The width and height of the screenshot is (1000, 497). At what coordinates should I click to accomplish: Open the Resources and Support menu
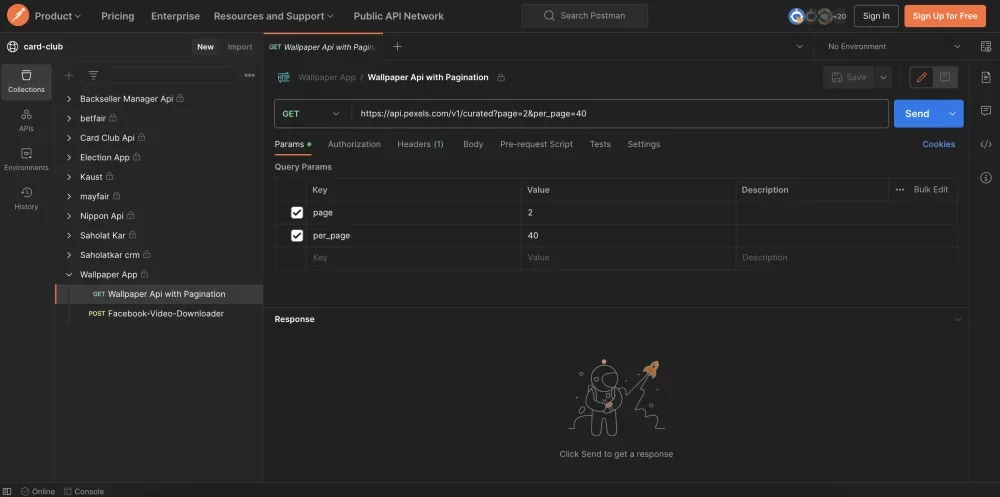[274, 16]
